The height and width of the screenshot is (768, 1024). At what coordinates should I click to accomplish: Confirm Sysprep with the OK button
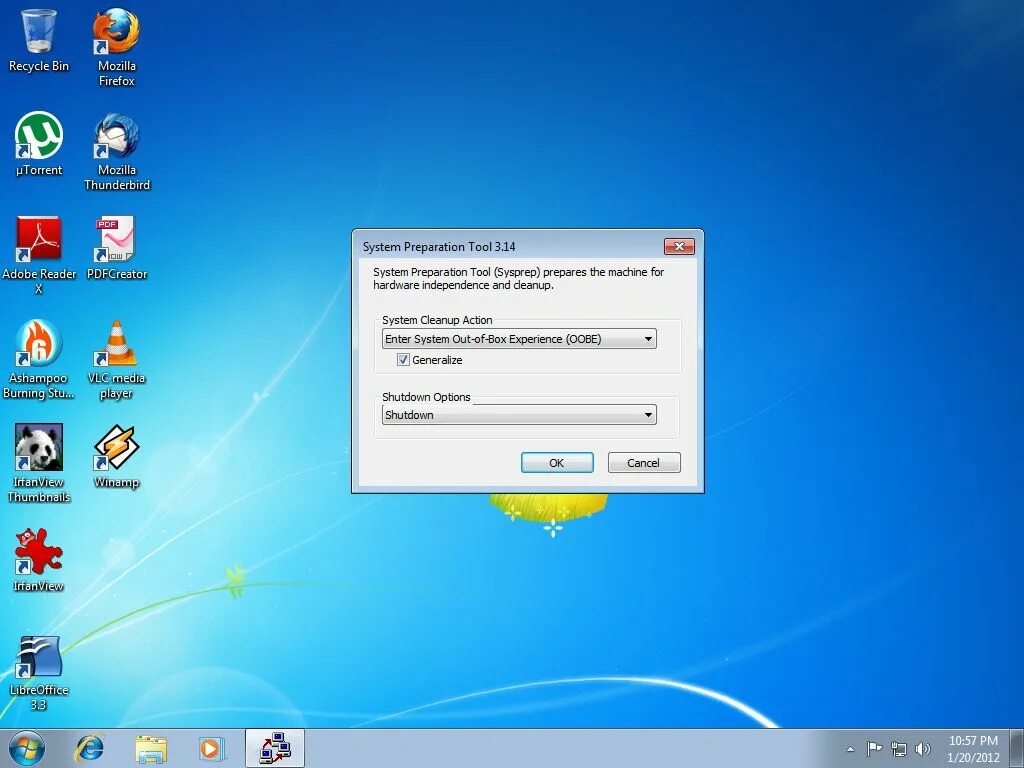(x=557, y=462)
